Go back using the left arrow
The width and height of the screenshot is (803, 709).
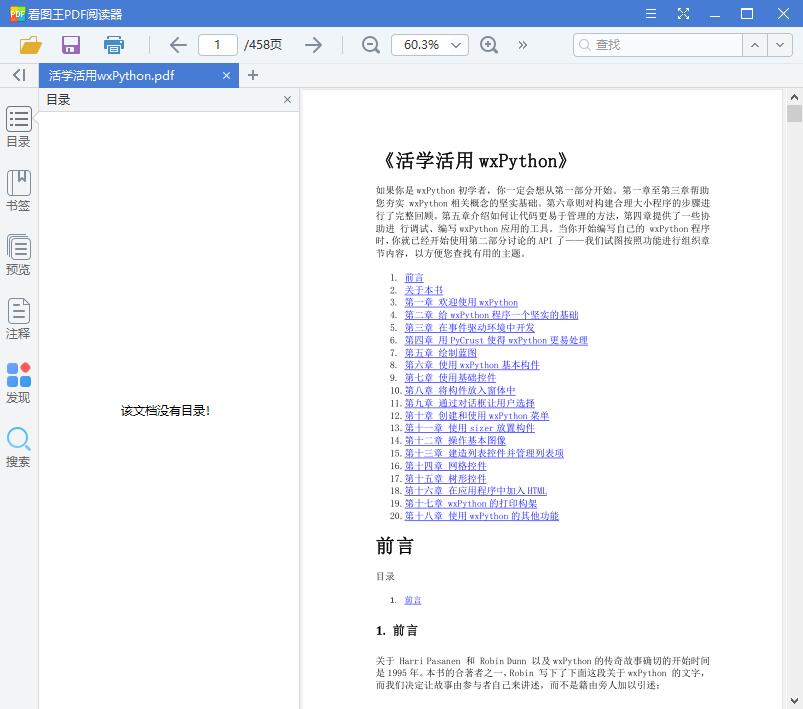point(177,45)
